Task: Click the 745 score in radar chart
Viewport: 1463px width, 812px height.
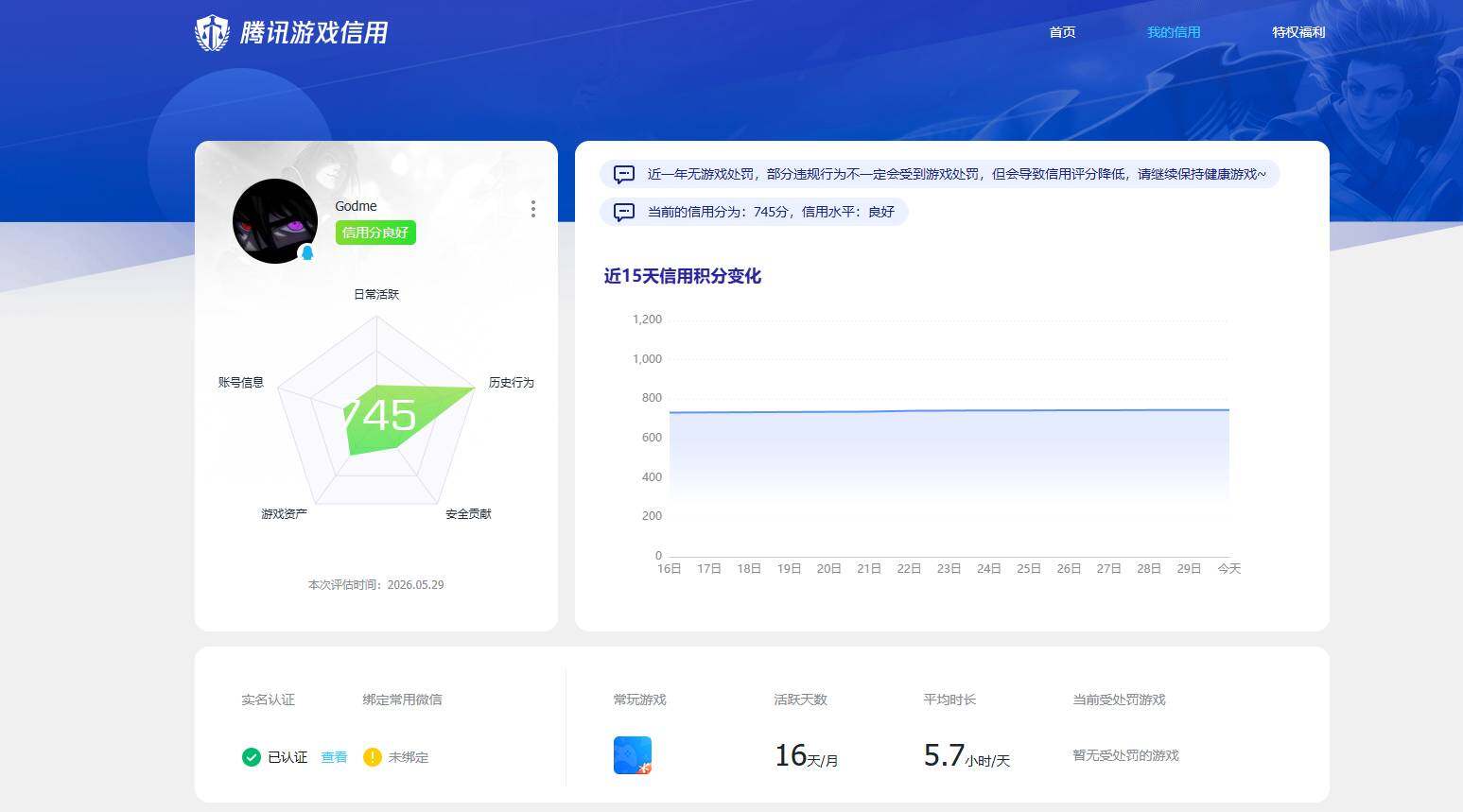Action: tap(379, 415)
